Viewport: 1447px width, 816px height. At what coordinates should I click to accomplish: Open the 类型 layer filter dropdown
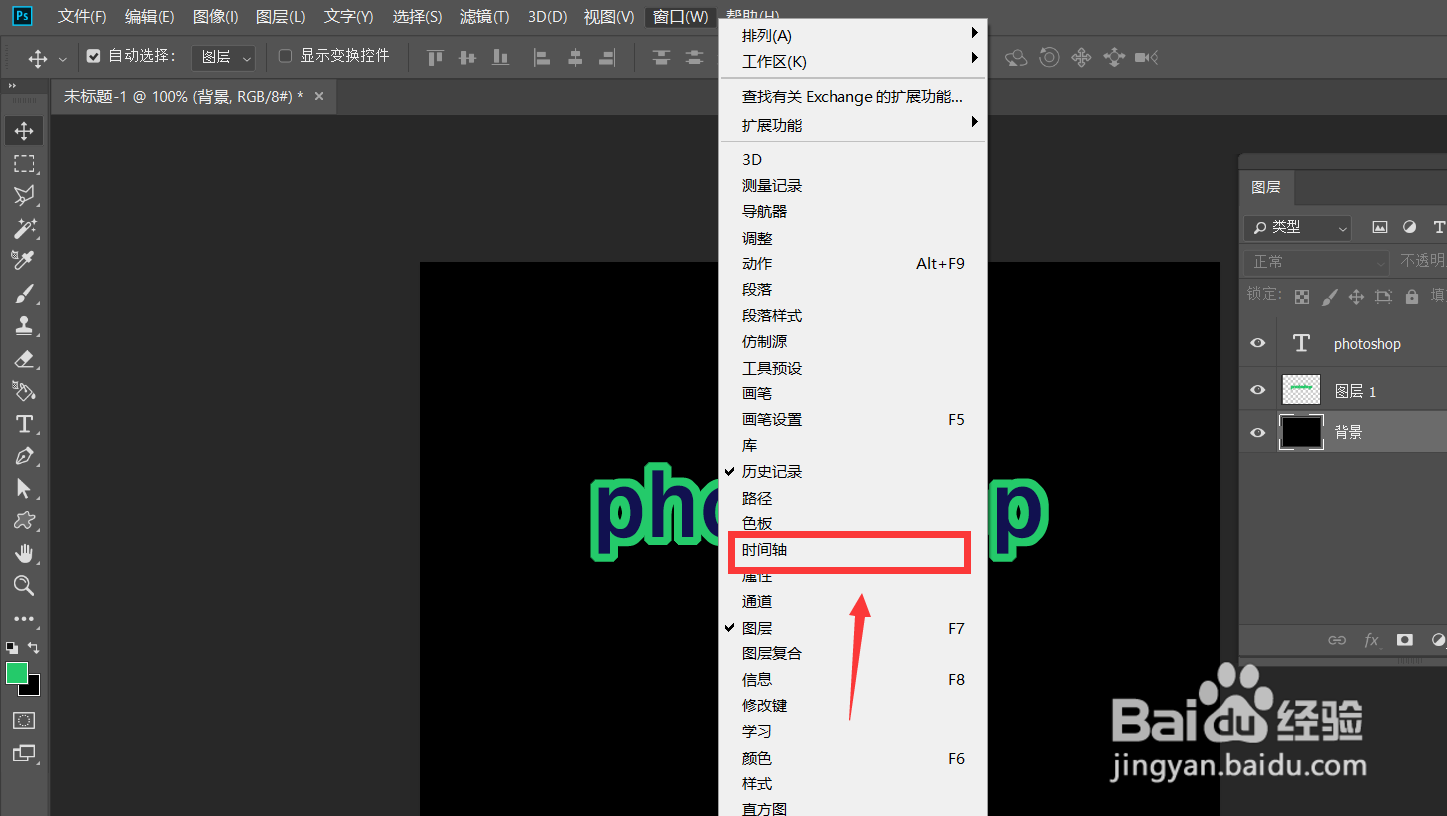pos(1297,228)
